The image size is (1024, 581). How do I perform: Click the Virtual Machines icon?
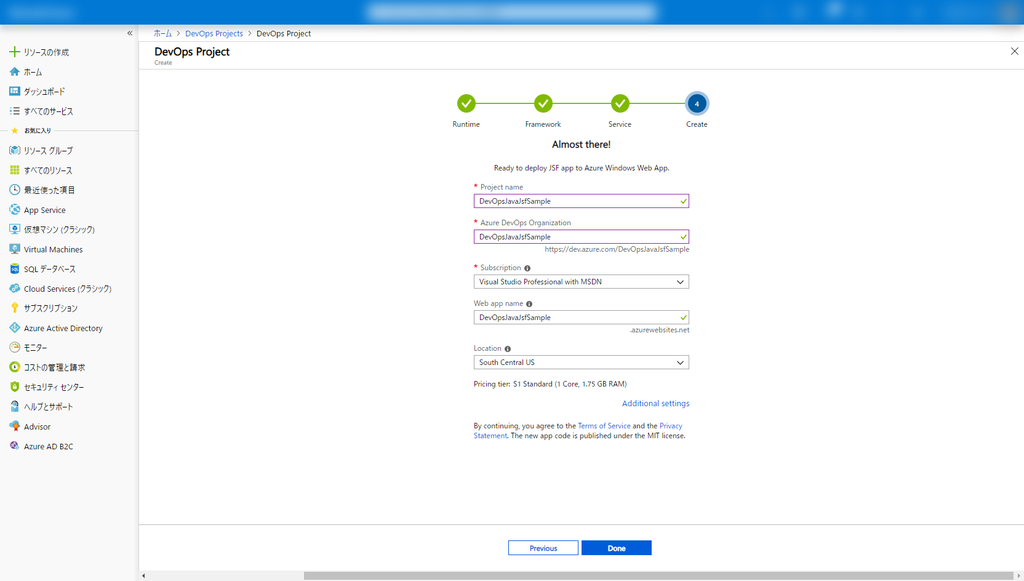(x=14, y=249)
